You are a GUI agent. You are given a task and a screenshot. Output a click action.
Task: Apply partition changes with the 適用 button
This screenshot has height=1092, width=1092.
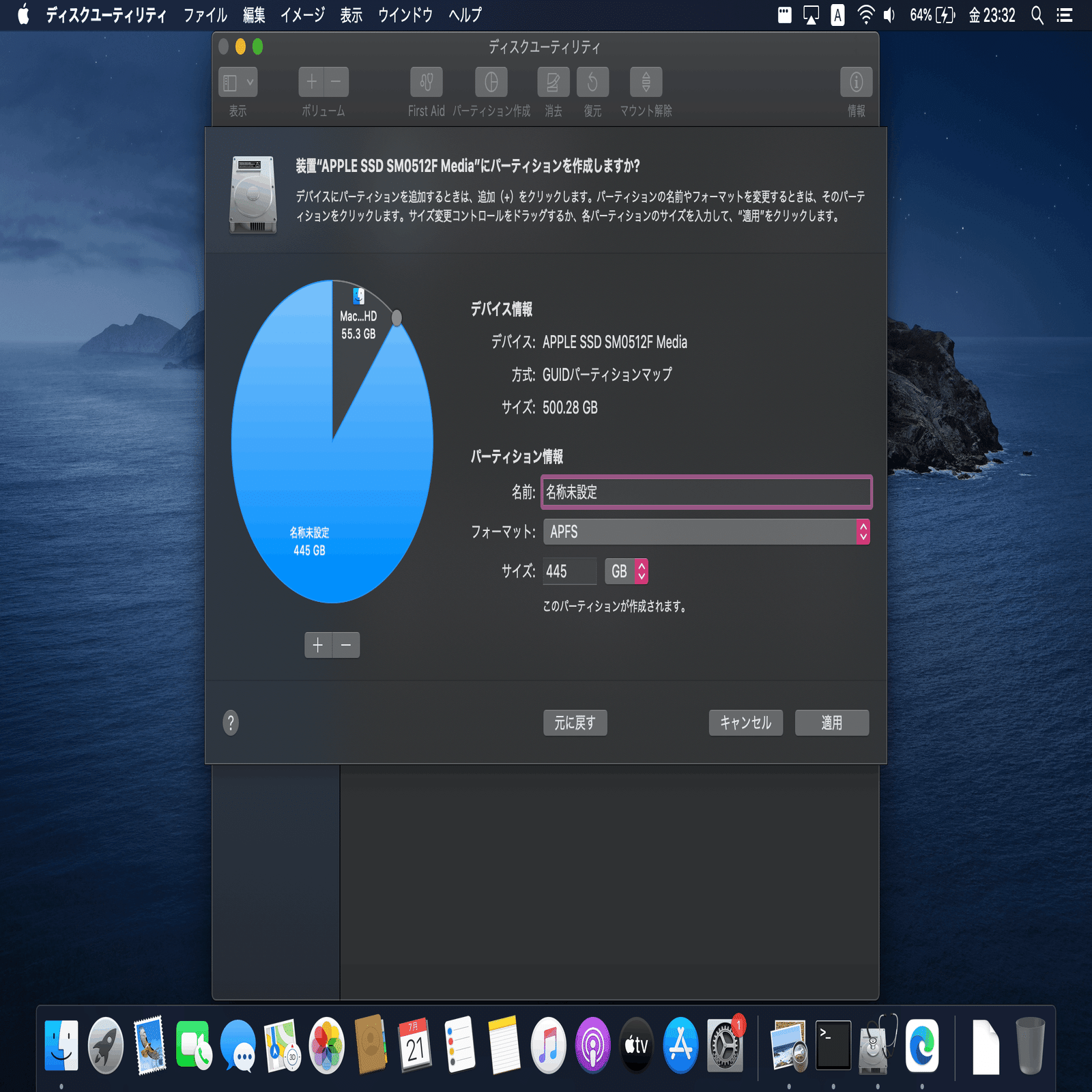[x=831, y=722]
